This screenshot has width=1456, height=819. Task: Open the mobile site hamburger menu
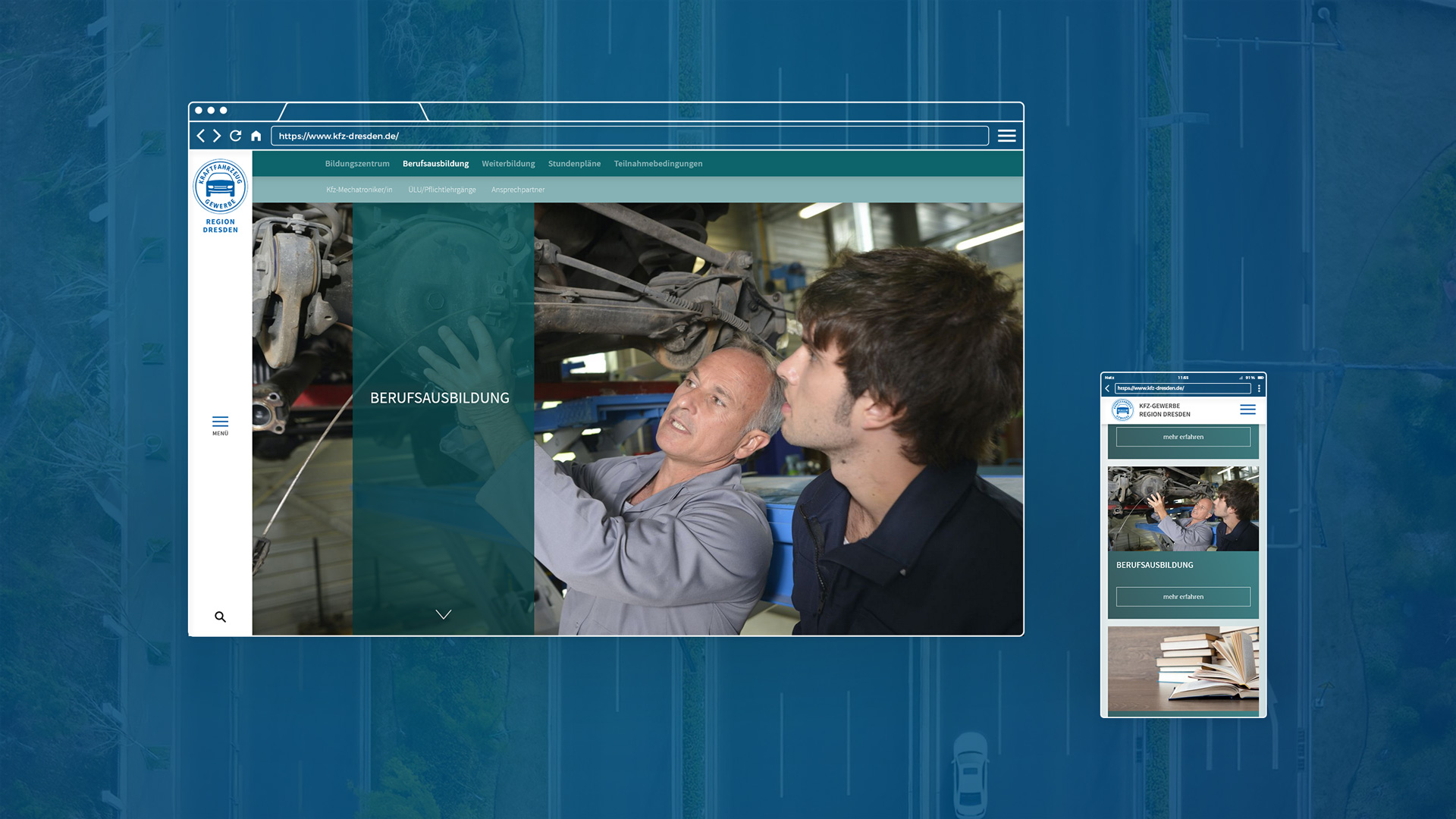[1247, 409]
